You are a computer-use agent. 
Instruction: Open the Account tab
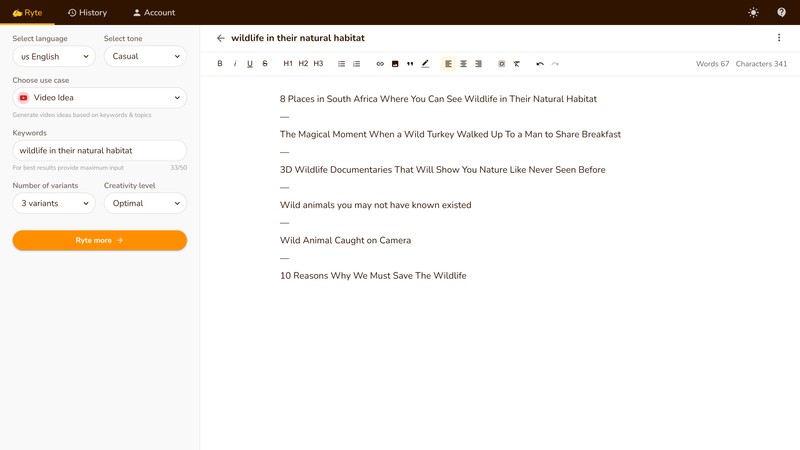154,13
